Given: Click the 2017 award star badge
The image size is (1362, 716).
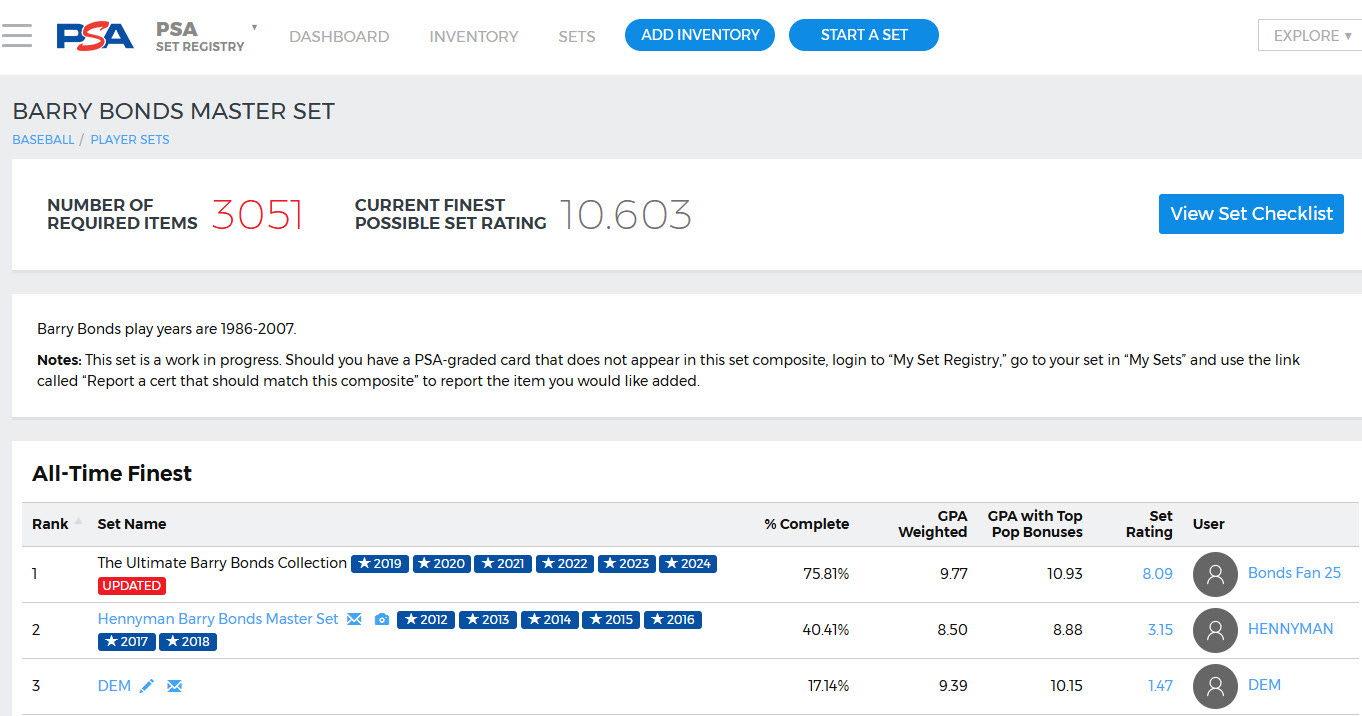Looking at the screenshot, I should point(127,642).
